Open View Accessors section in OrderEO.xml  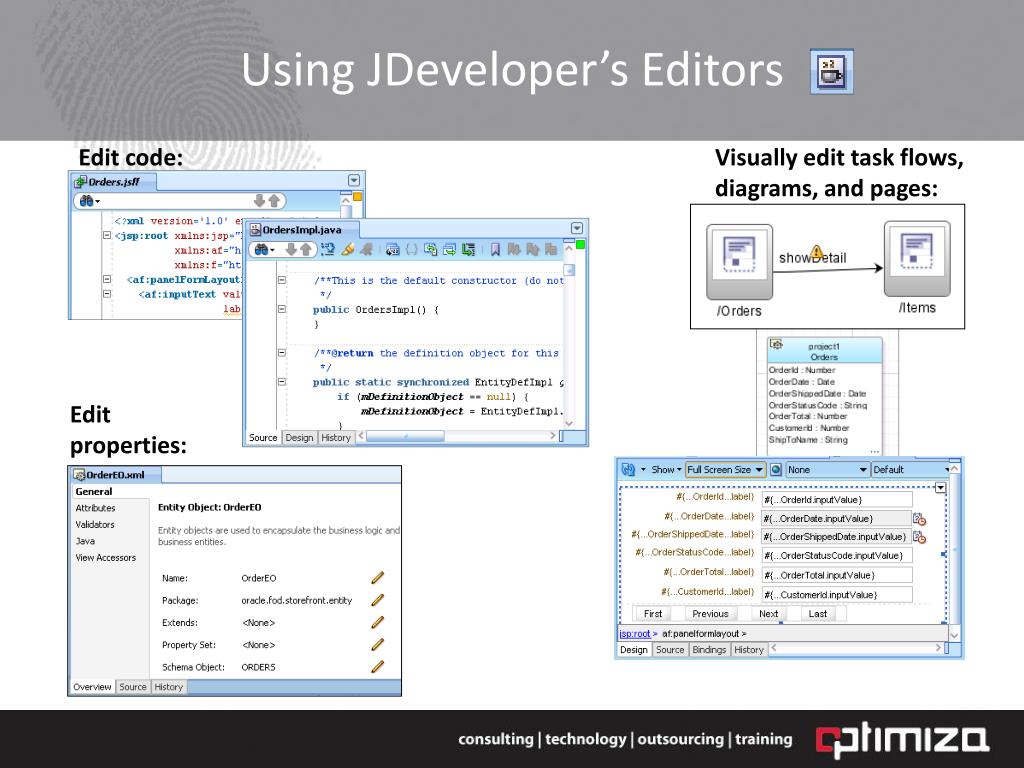click(106, 558)
